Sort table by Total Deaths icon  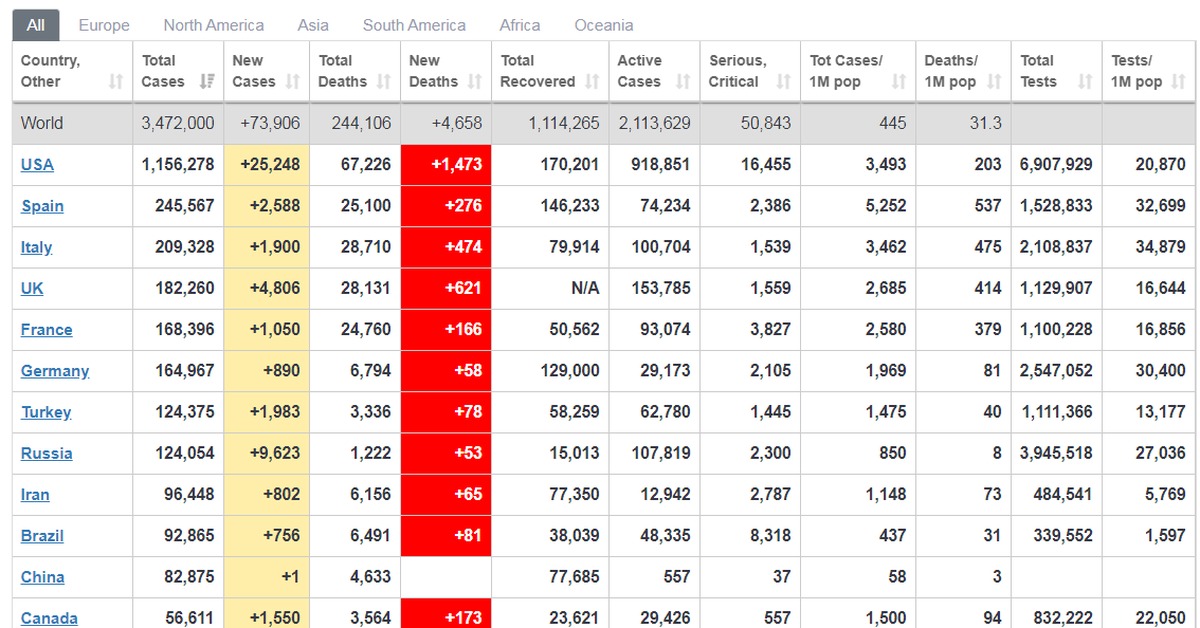point(384,82)
